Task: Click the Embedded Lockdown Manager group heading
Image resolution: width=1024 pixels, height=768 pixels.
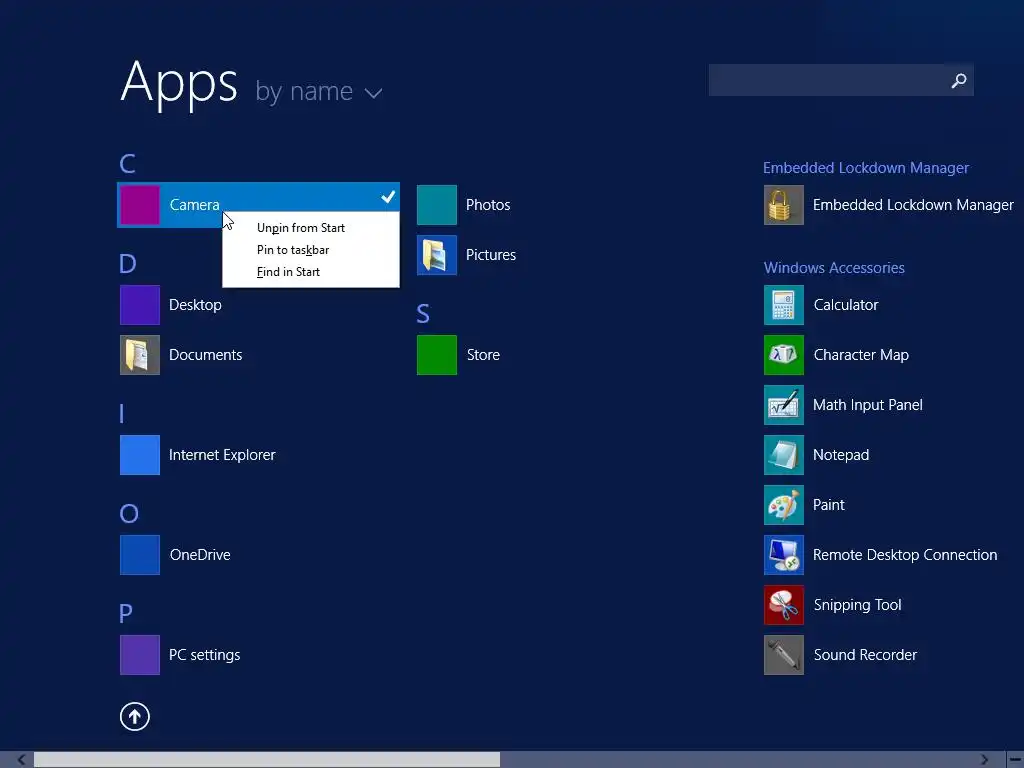Action: (865, 168)
